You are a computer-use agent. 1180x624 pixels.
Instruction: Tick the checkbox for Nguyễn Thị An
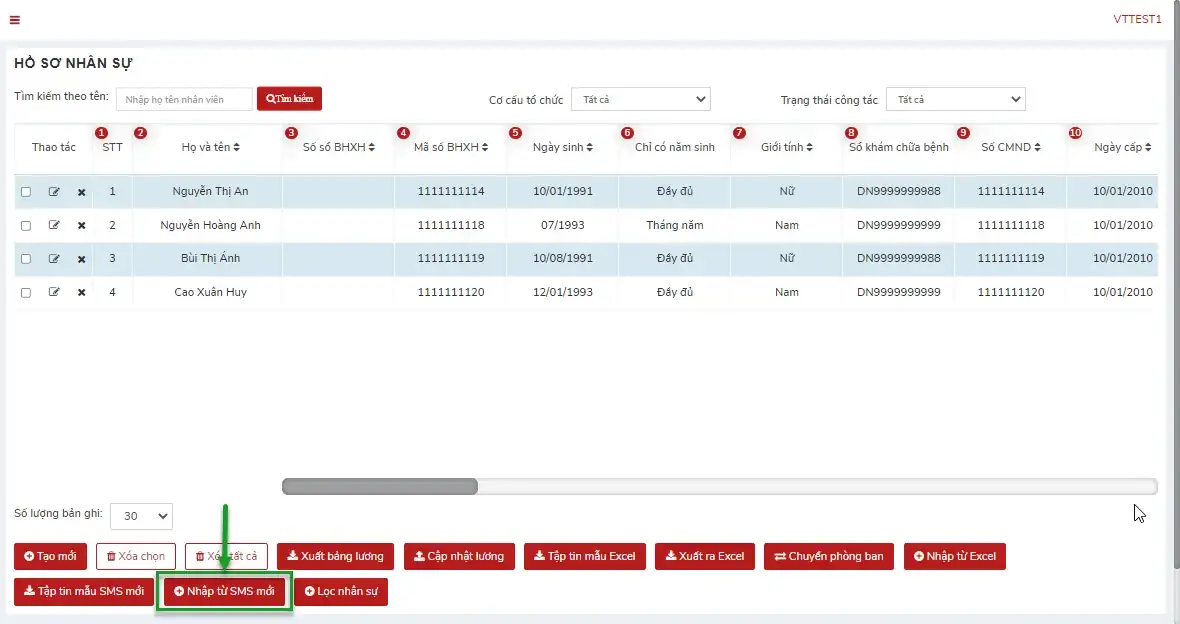[x=26, y=192]
